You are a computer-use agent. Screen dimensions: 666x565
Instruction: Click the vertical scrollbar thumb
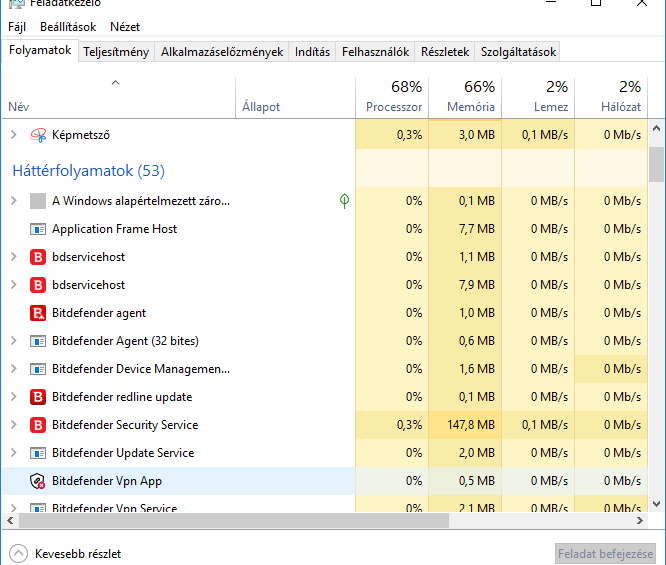[x=656, y=164]
